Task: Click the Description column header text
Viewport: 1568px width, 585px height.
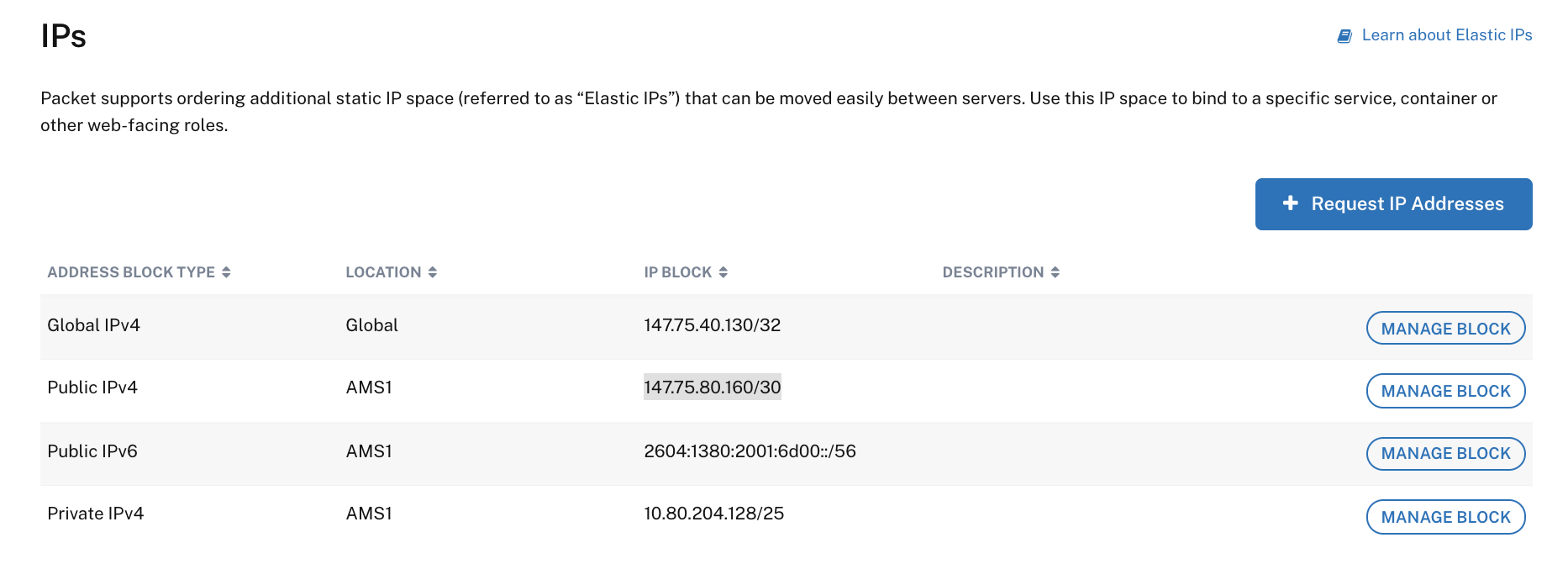Action: (992, 272)
